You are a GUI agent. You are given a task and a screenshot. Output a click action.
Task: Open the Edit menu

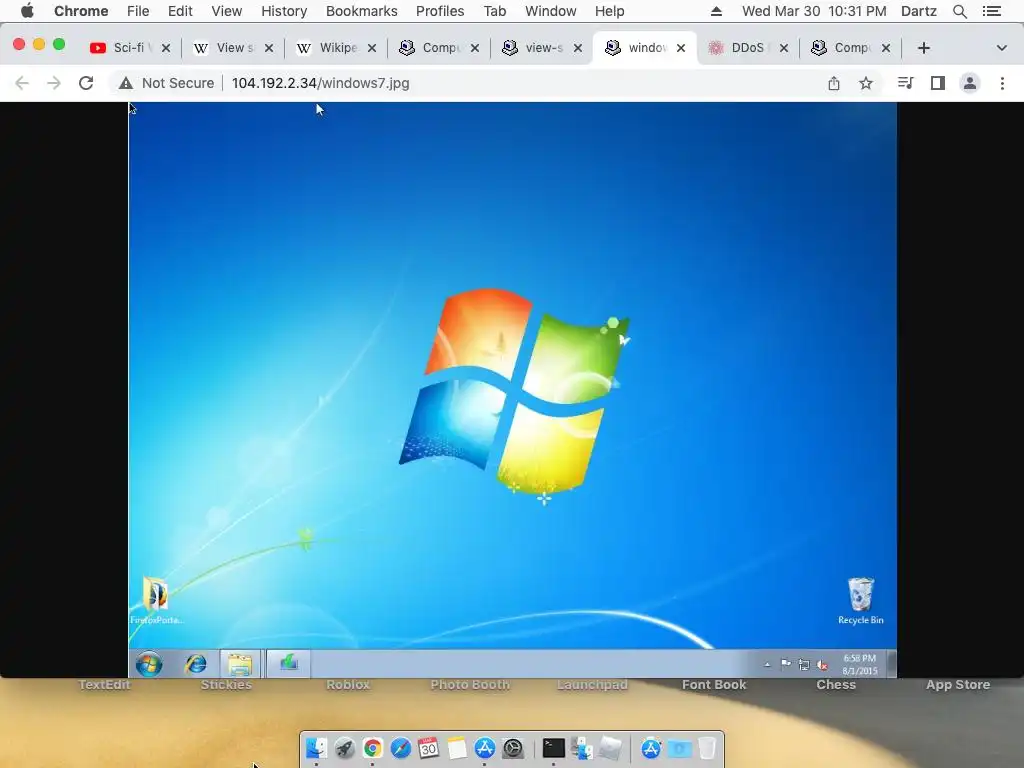click(x=180, y=11)
